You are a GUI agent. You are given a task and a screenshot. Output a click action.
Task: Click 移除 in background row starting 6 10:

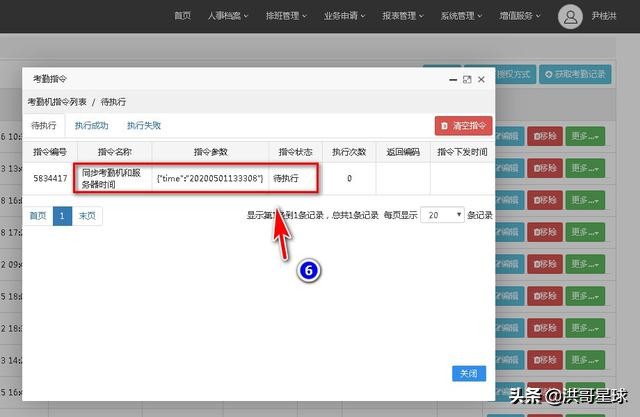(545, 136)
